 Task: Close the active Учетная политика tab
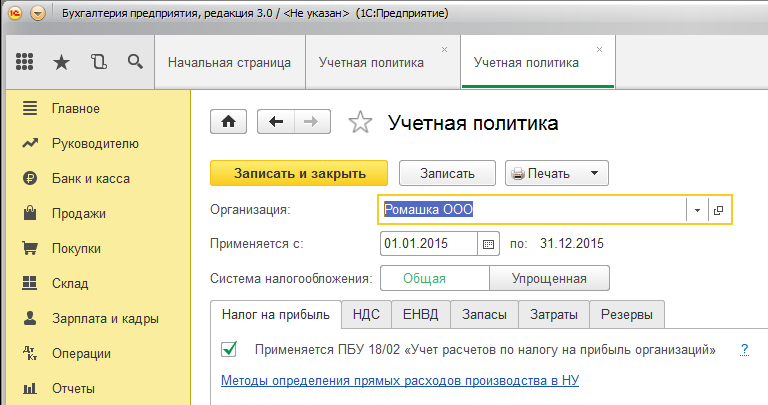[599, 49]
